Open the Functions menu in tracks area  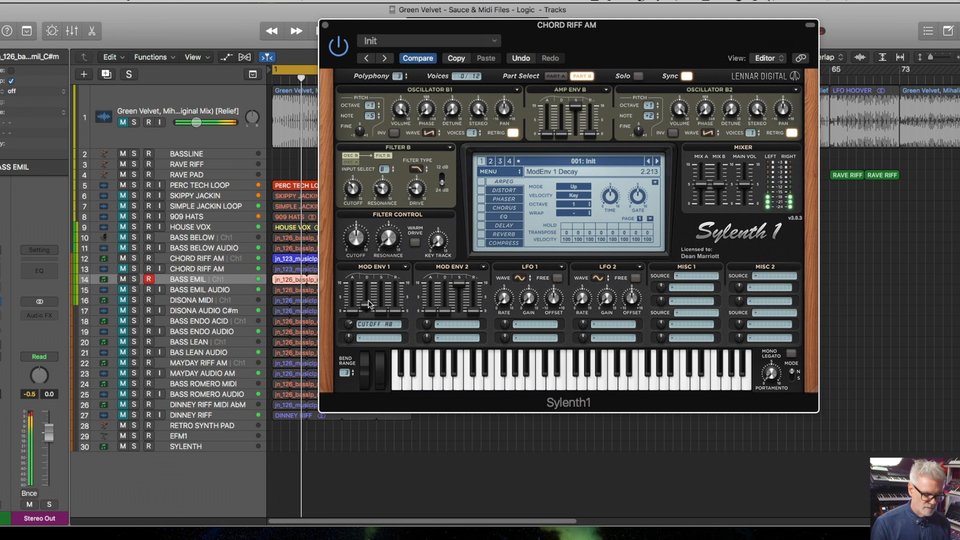(154, 57)
